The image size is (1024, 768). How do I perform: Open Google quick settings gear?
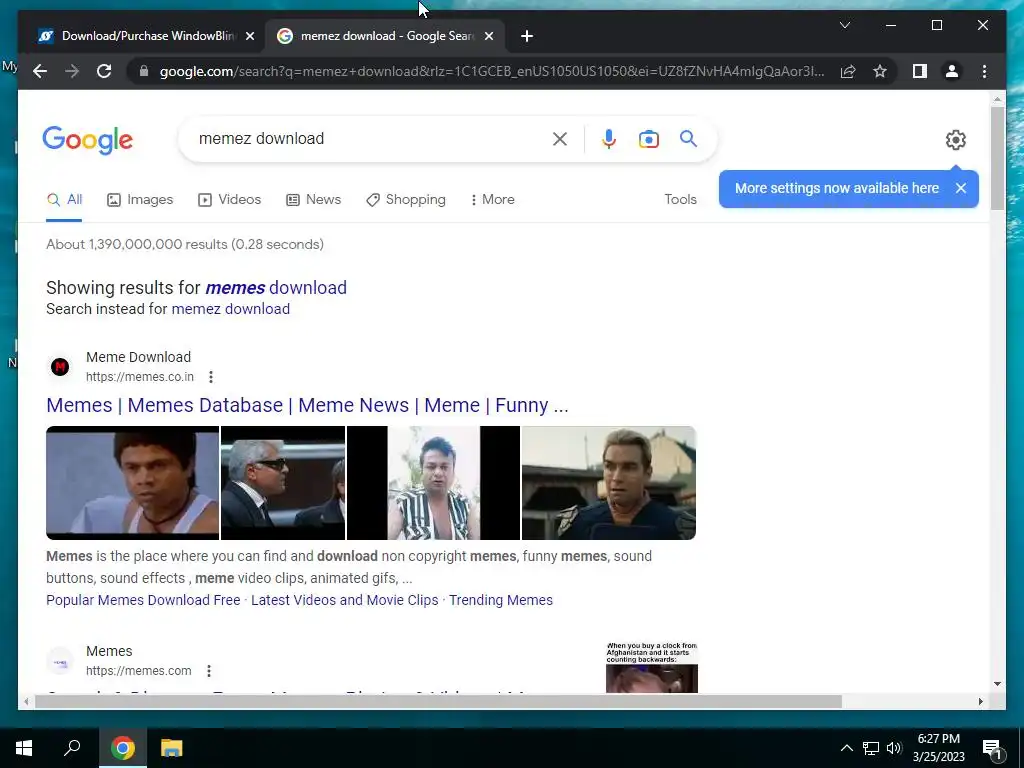pyautogui.click(x=955, y=140)
